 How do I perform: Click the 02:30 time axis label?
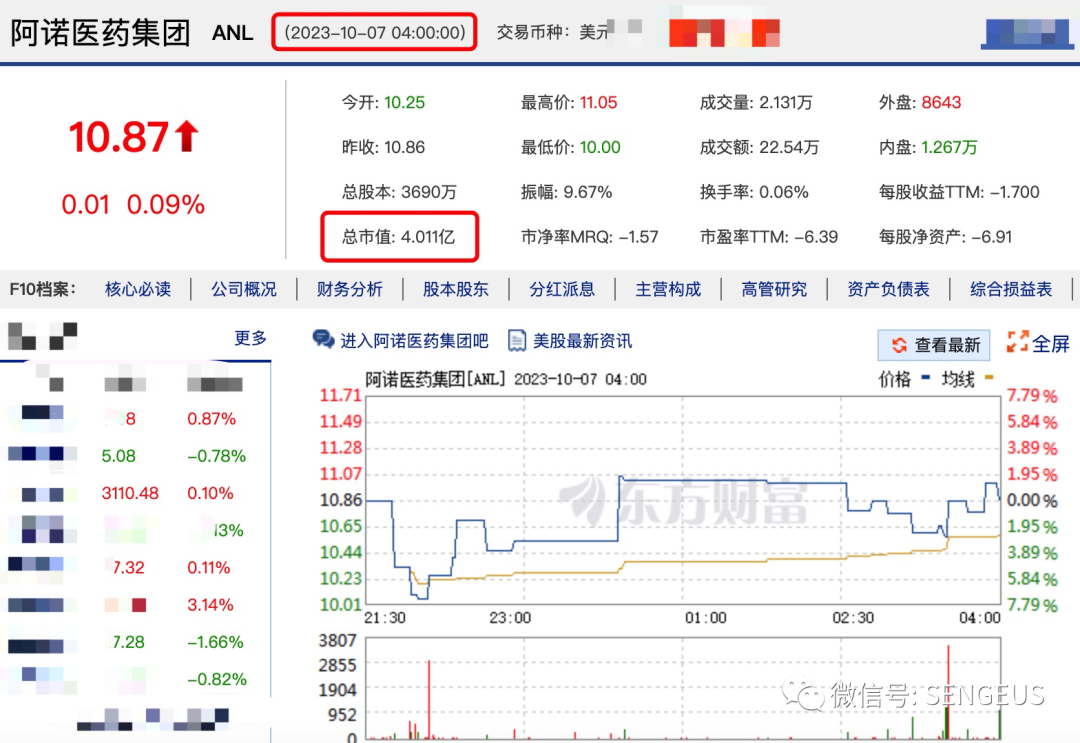[853, 618]
